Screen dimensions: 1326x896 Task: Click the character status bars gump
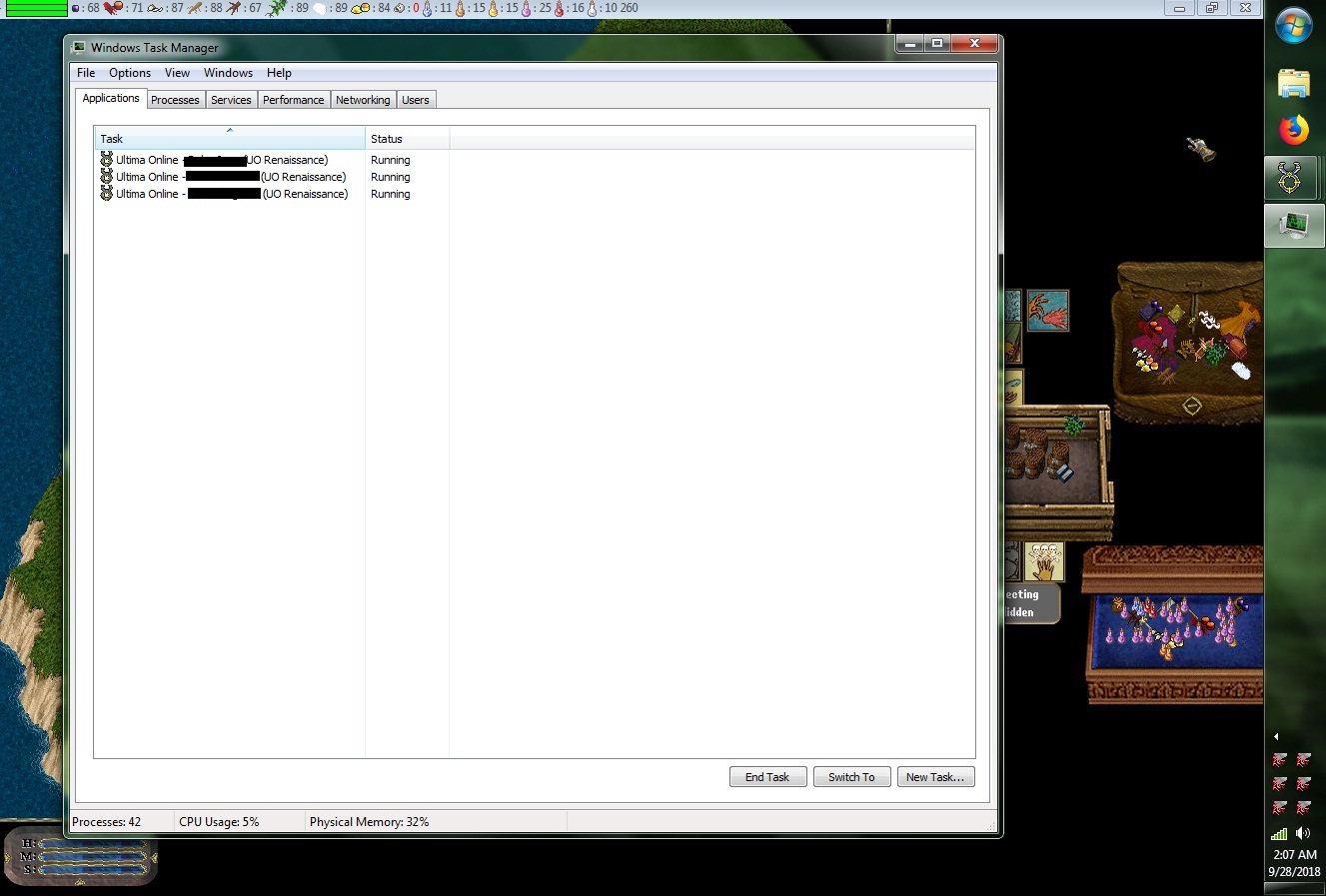click(81, 856)
